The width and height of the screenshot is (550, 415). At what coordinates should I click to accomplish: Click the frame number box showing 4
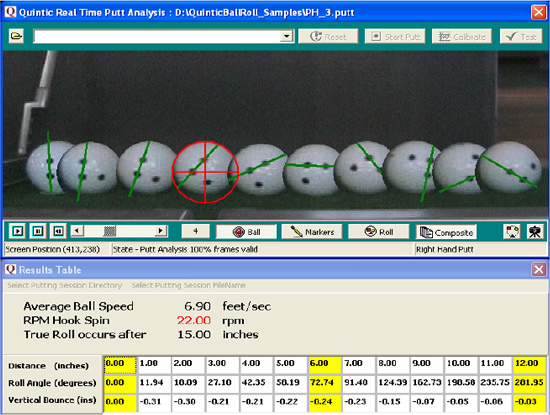196,231
